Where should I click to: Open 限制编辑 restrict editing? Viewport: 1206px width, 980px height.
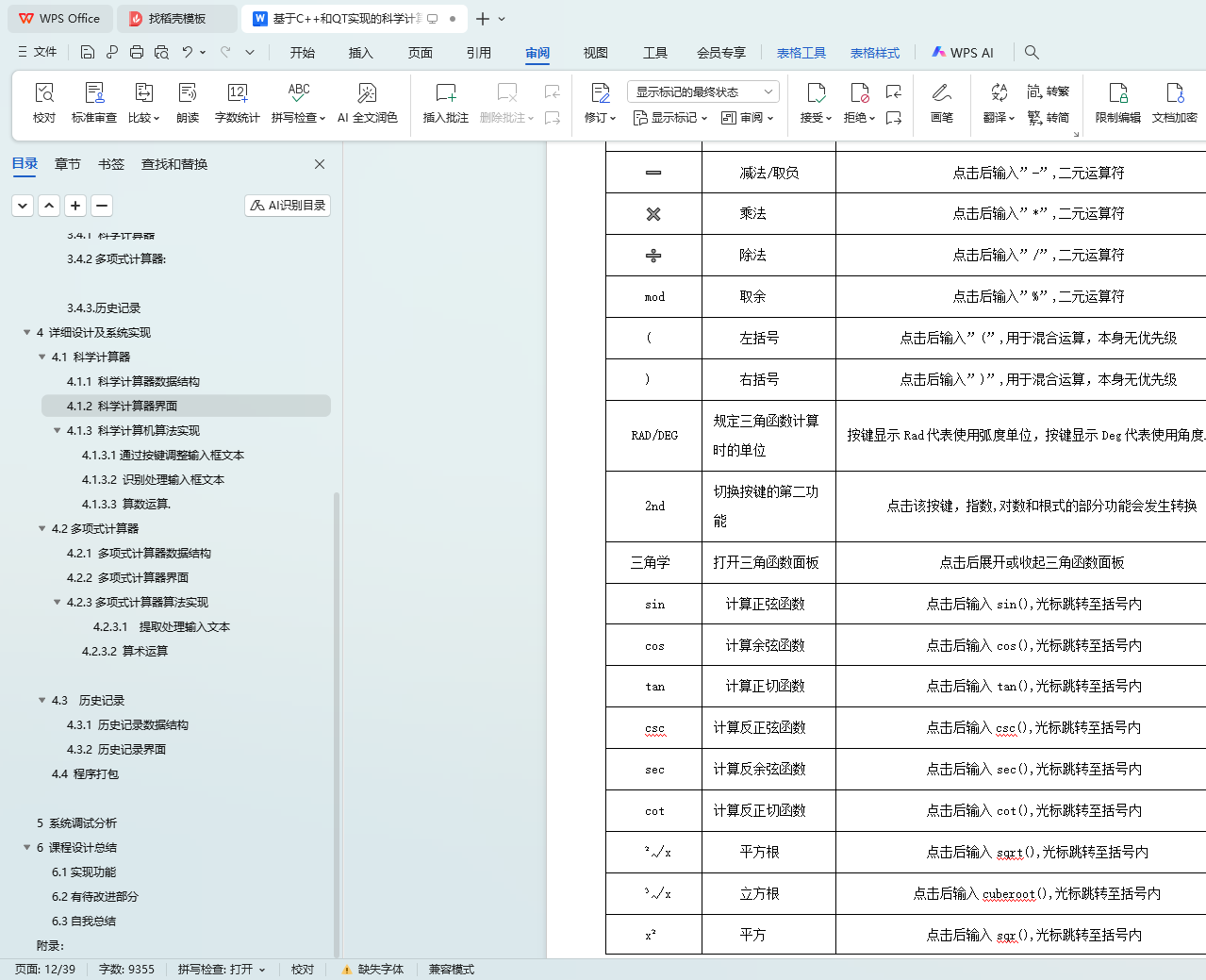pos(1118,102)
